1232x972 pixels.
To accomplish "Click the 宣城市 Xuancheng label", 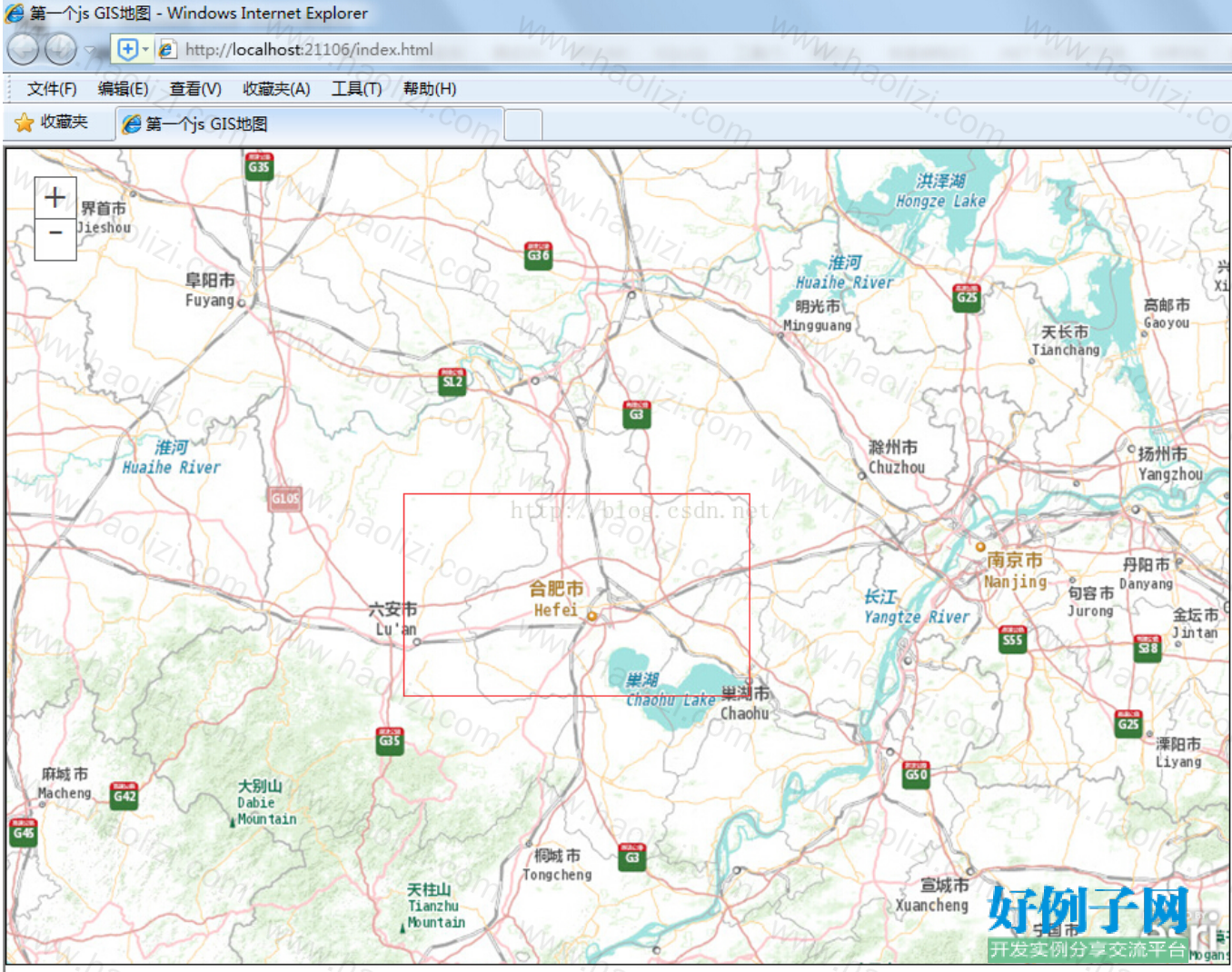I will (x=932, y=895).
